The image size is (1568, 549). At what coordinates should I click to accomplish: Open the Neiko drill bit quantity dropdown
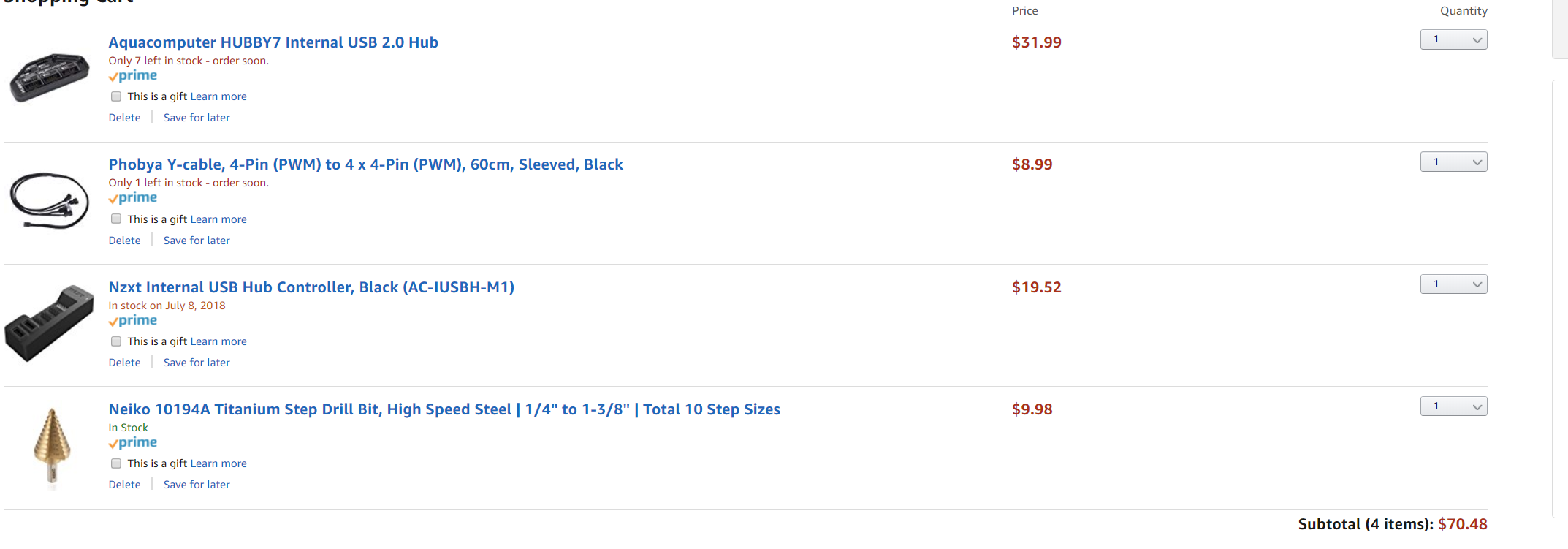coord(1453,406)
